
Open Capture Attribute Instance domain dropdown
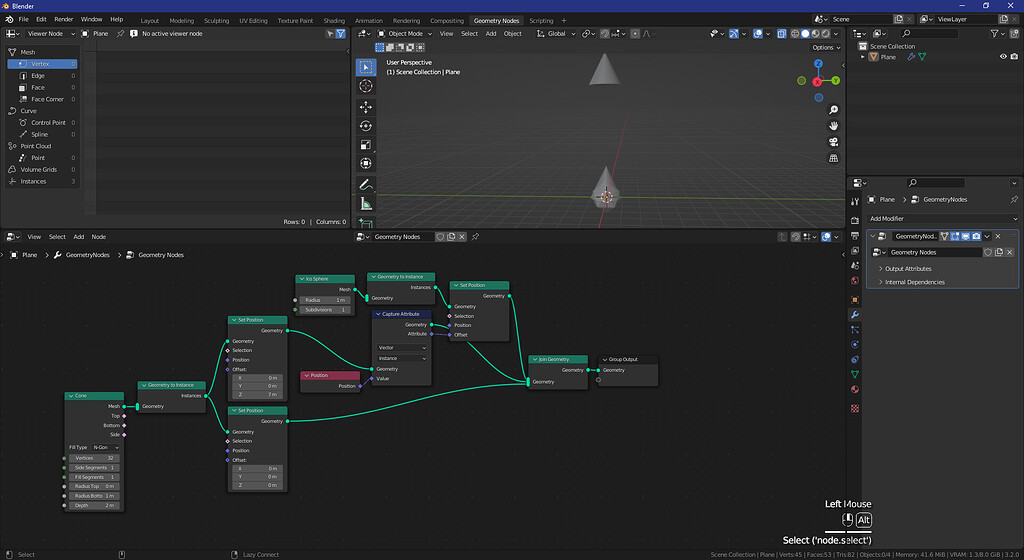pyautogui.click(x=402, y=358)
